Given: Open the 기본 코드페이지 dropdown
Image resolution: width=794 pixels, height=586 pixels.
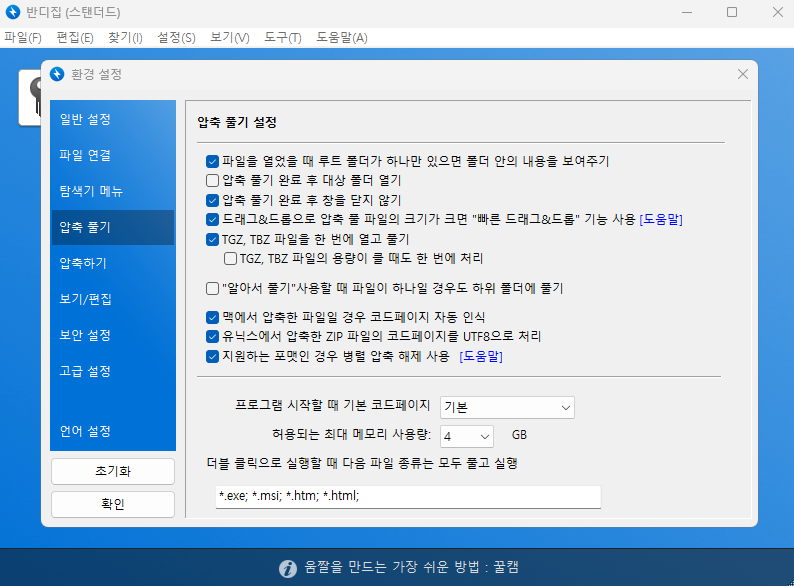Looking at the screenshot, I should pyautogui.click(x=507, y=407).
